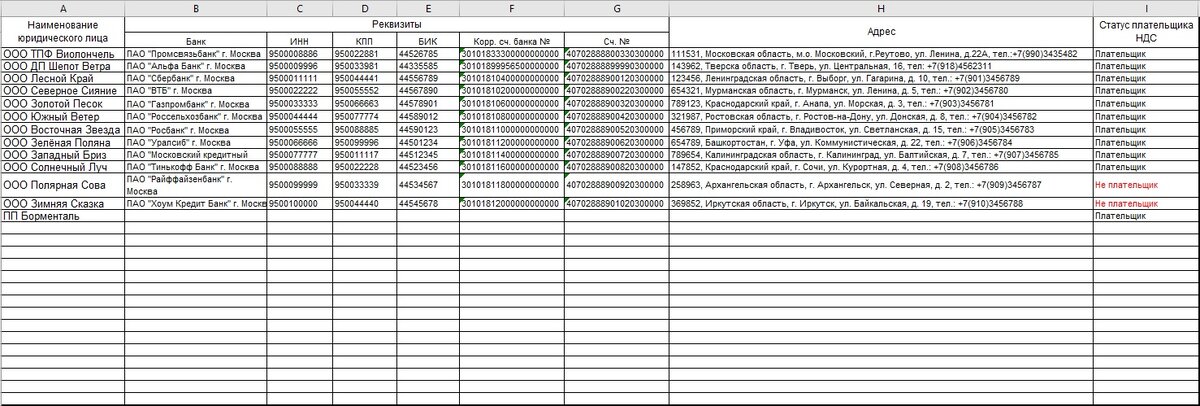This screenshot has width=1200, height=406.
Task: Click account cell 40702888900520300000
Action: (616, 129)
